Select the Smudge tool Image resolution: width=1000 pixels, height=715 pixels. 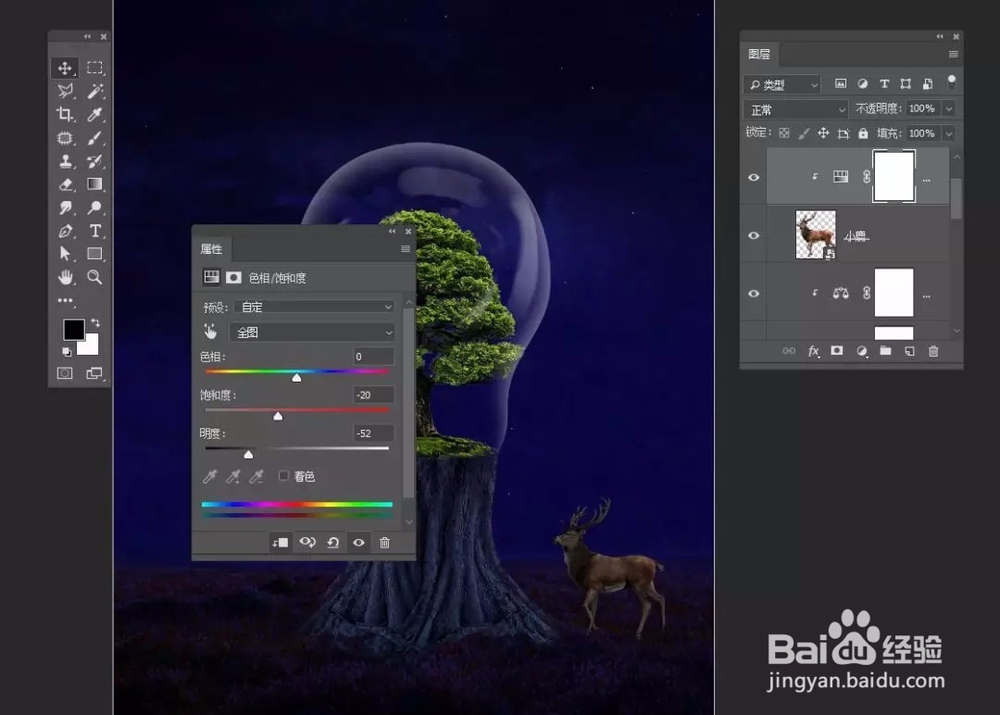[65, 207]
